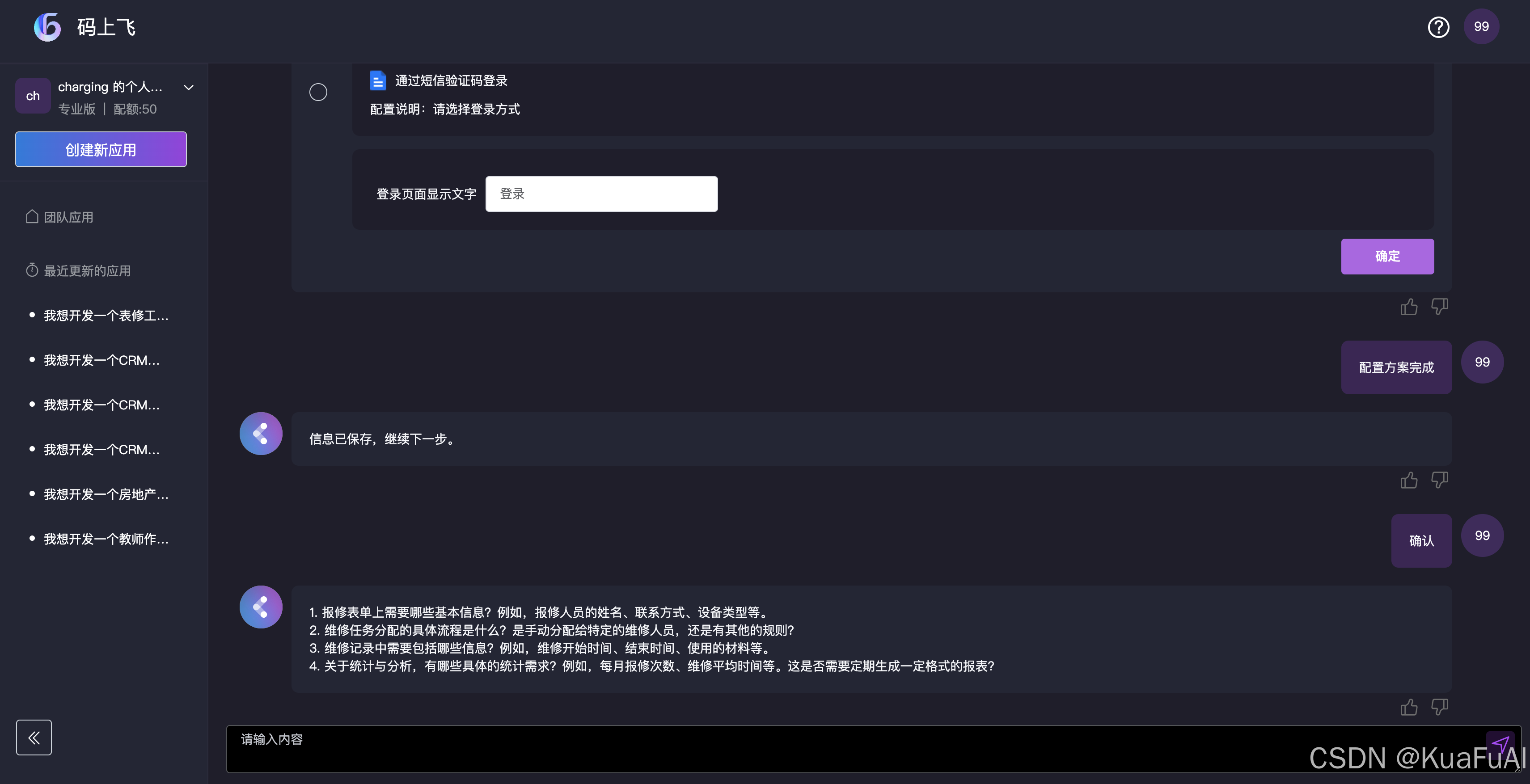Image resolution: width=1530 pixels, height=784 pixels.
Task: Open 最近更新的应用 section
Action: [x=87, y=271]
